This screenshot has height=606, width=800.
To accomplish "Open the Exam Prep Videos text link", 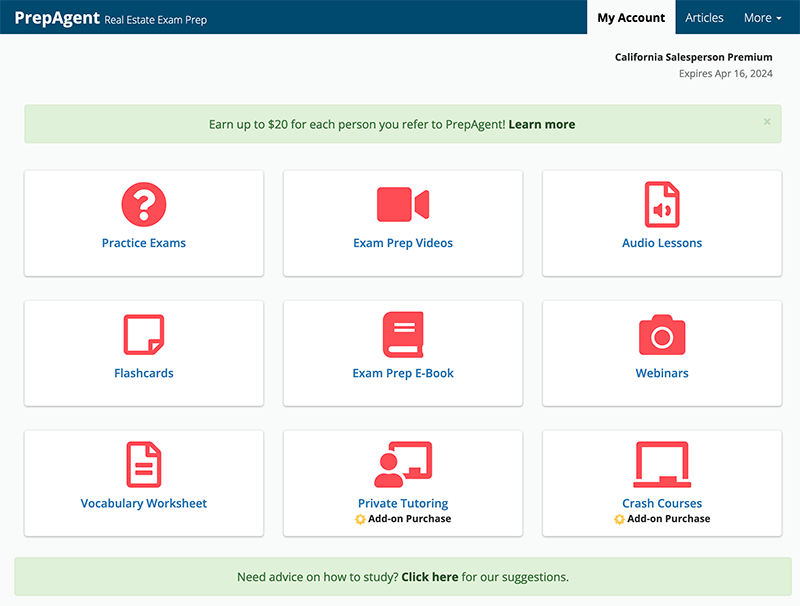I will 403,243.
